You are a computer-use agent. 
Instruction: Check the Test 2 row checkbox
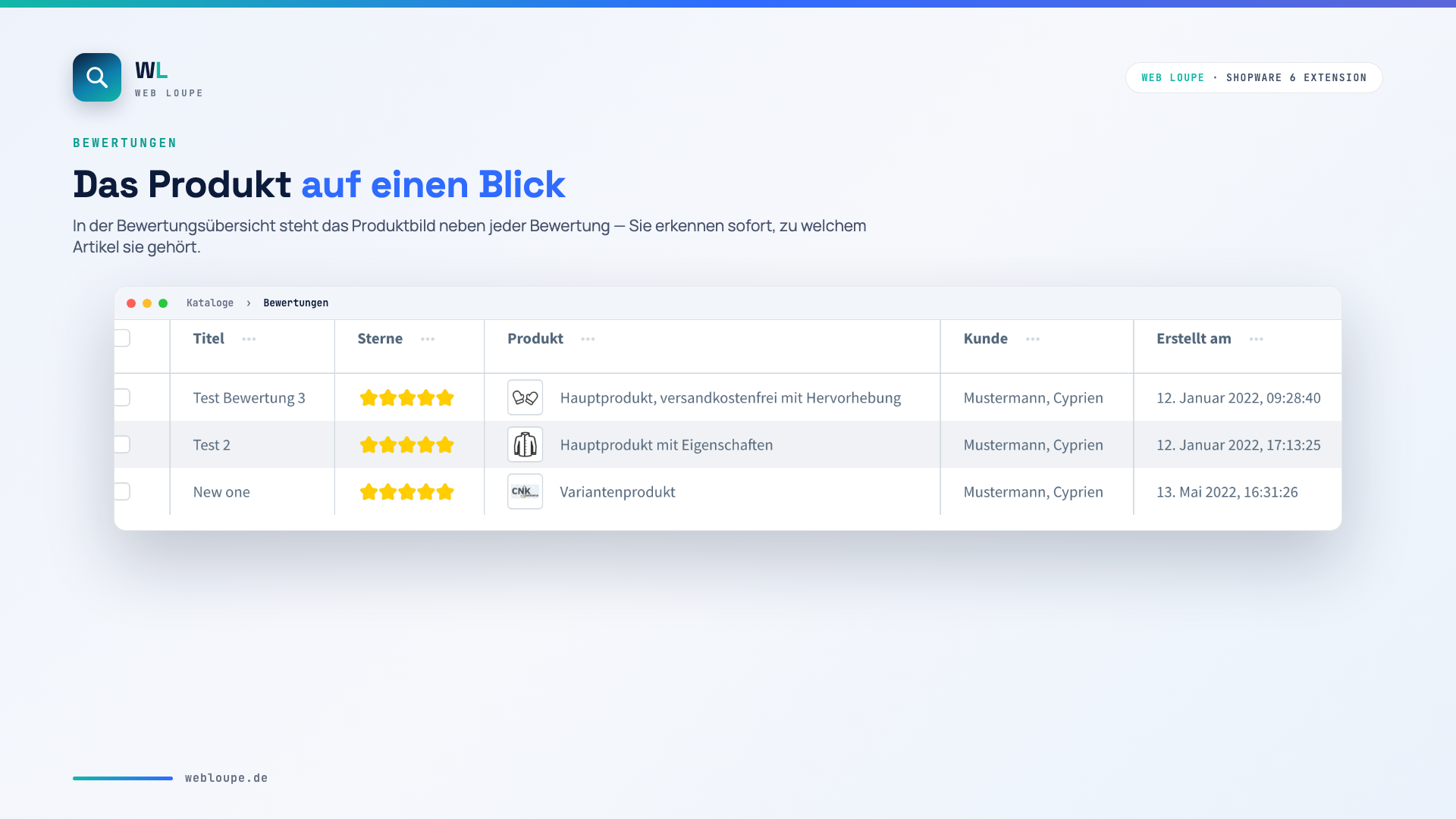(x=121, y=444)
